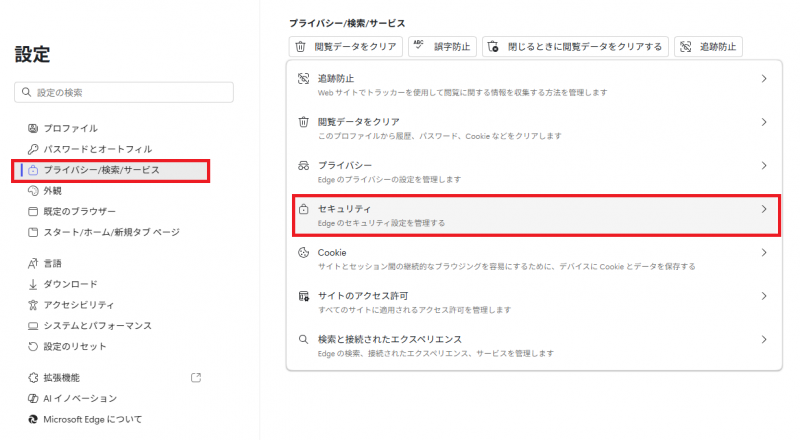800x440 pixels.
Task: Click magnifier icon in 検索と接続されたエクスペリエンス row
Action: pyautogui.click(x=303, y=340)
